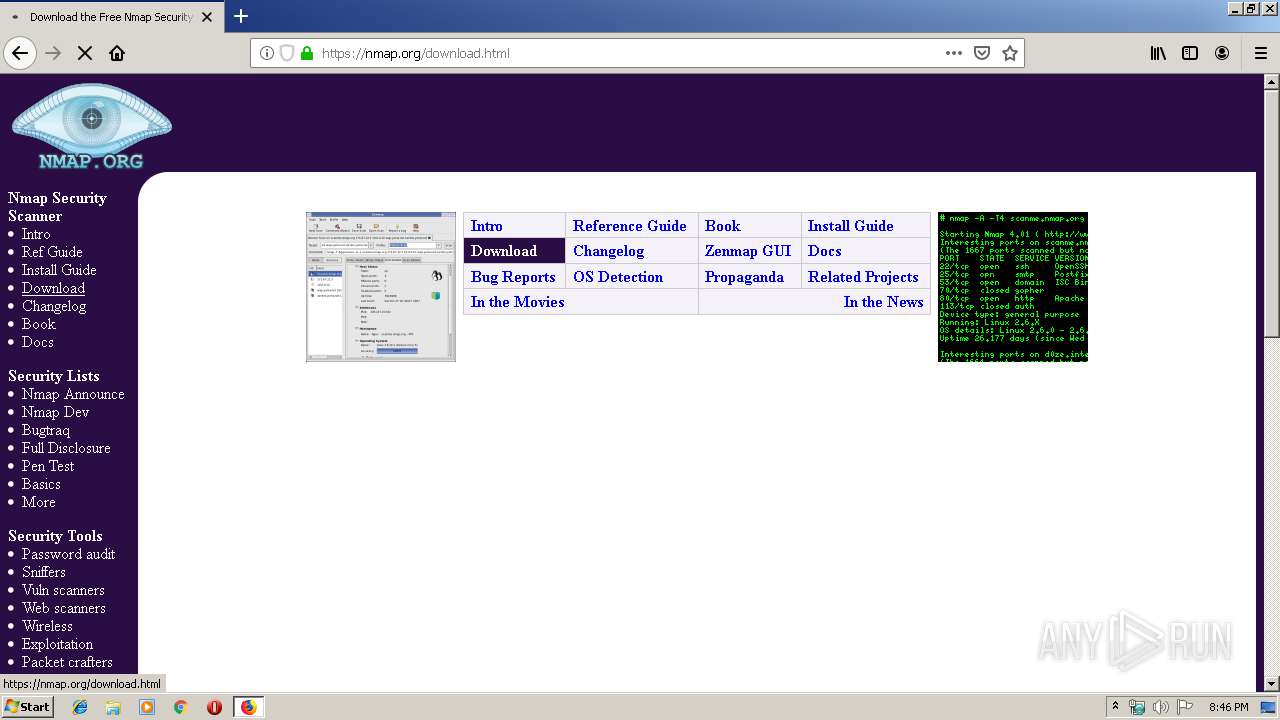The width and height of the screenshot is (1280, 720).
Task: Open Intro in the center navigation table
Action: pos(487,226)
